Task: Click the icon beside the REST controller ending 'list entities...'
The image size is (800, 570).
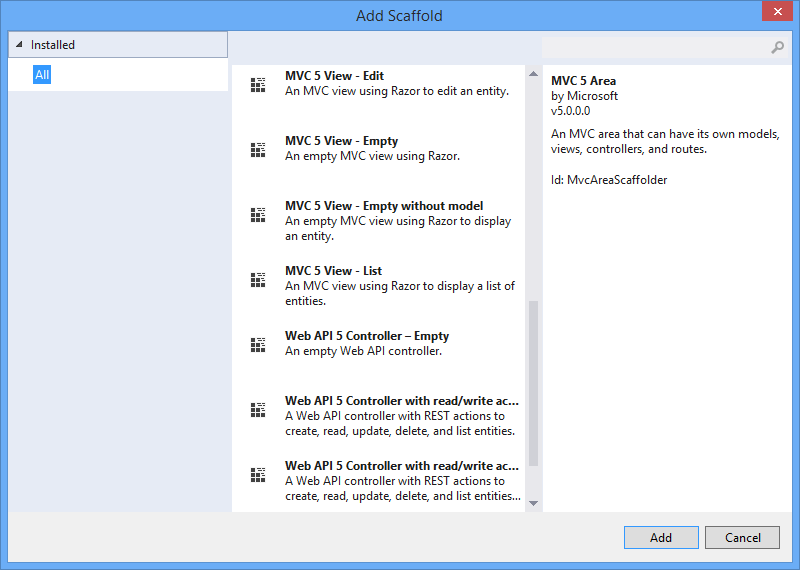Action: coord(258,475)
